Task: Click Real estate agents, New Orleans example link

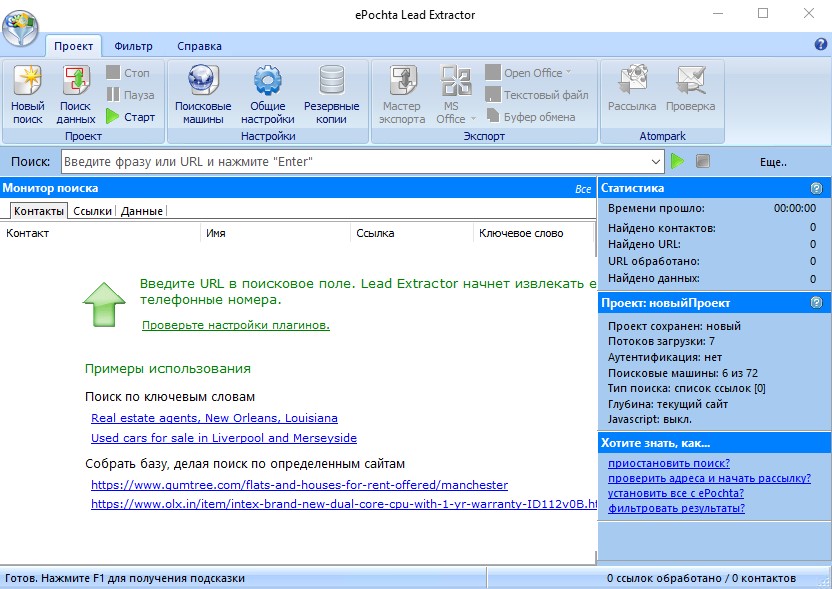Action: (214, 418)
